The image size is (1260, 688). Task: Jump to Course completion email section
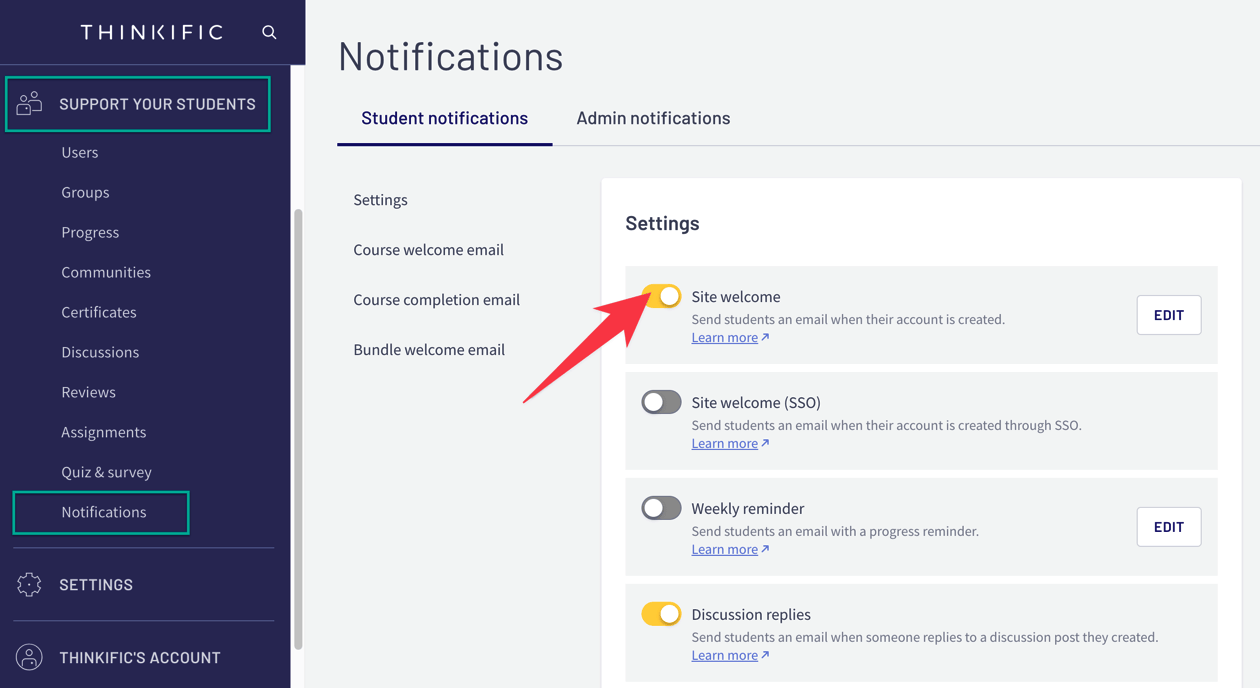point(436,300)
